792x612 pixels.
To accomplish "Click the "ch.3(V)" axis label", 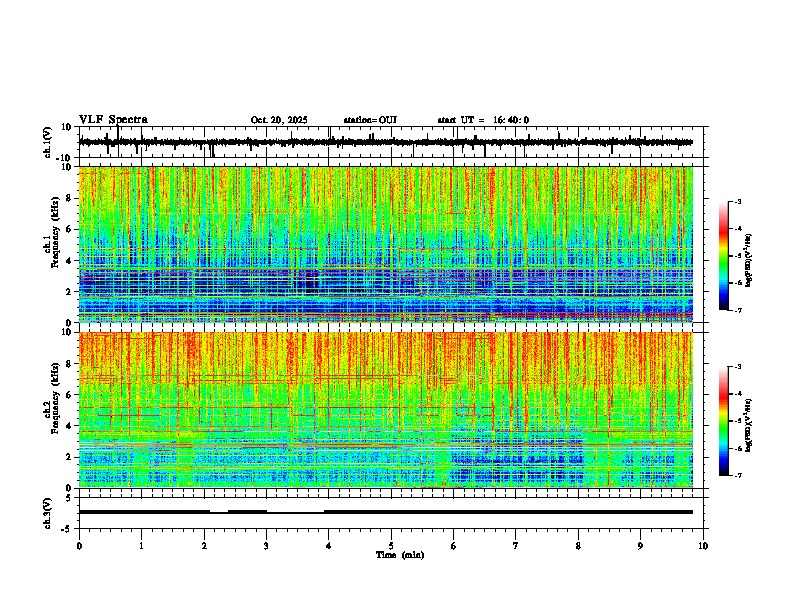I will click(x=48, y=513).
